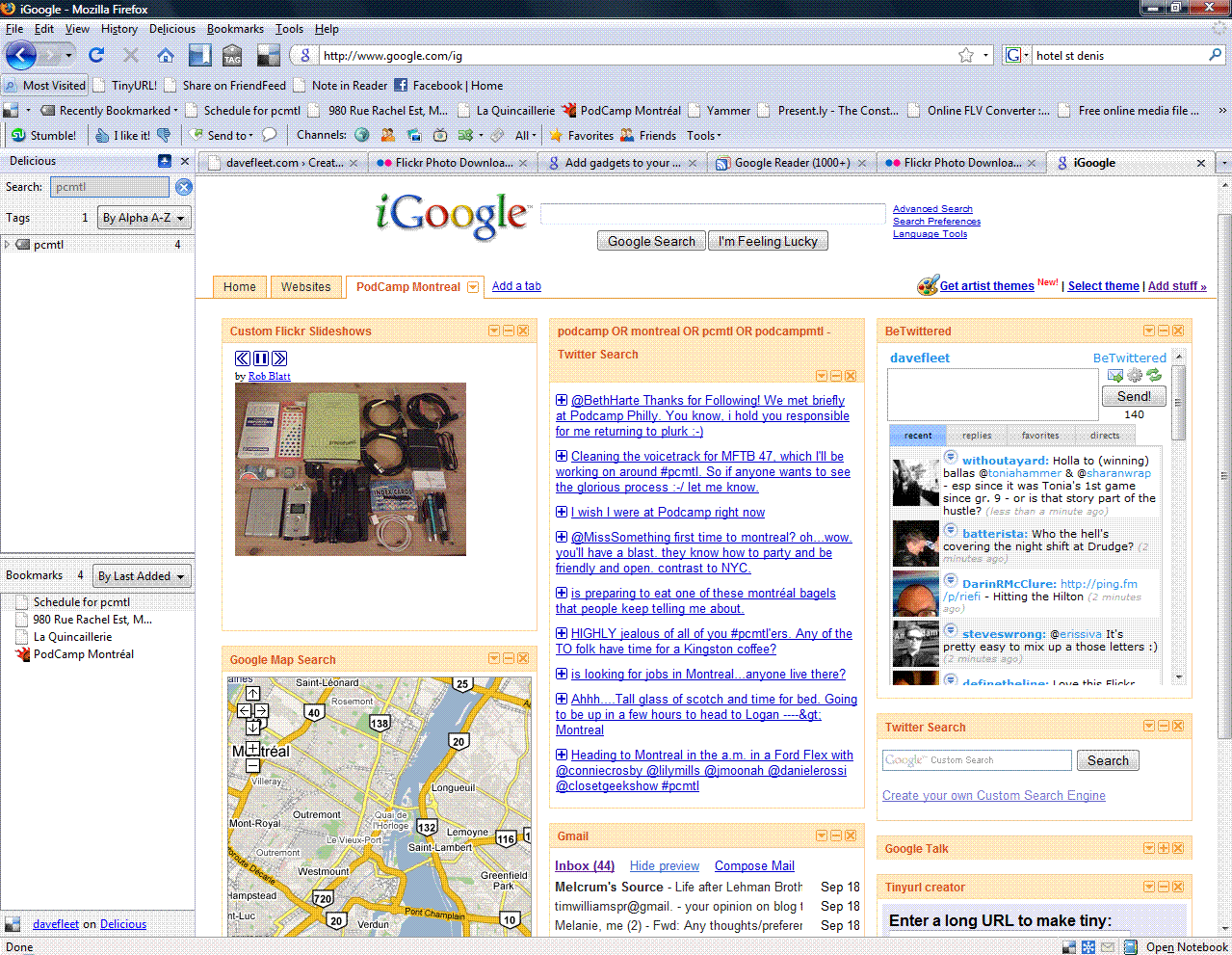
Task: Open the back/forward history dropdown arrow
Action: pos(68,55)
